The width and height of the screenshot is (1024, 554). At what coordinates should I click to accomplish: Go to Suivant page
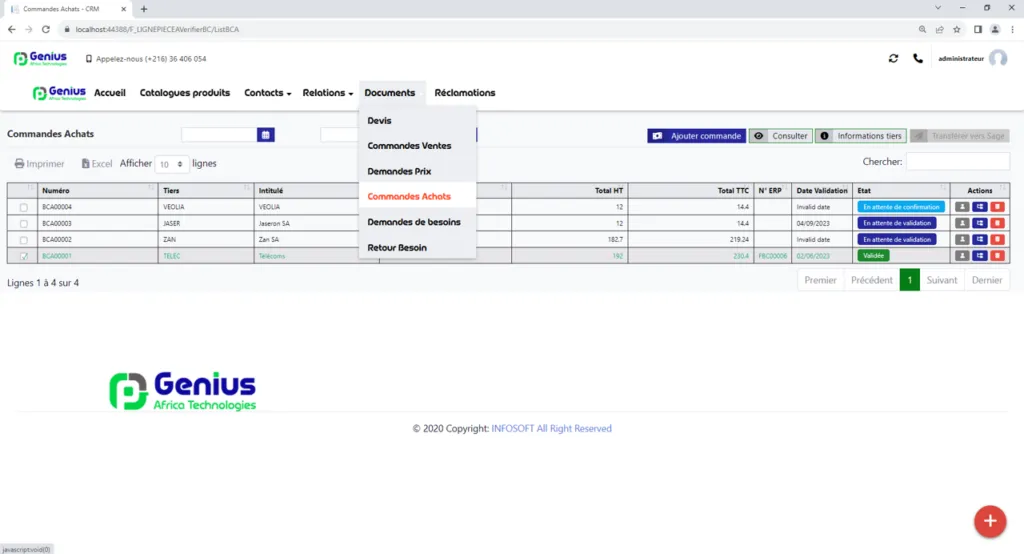(942, 280)
